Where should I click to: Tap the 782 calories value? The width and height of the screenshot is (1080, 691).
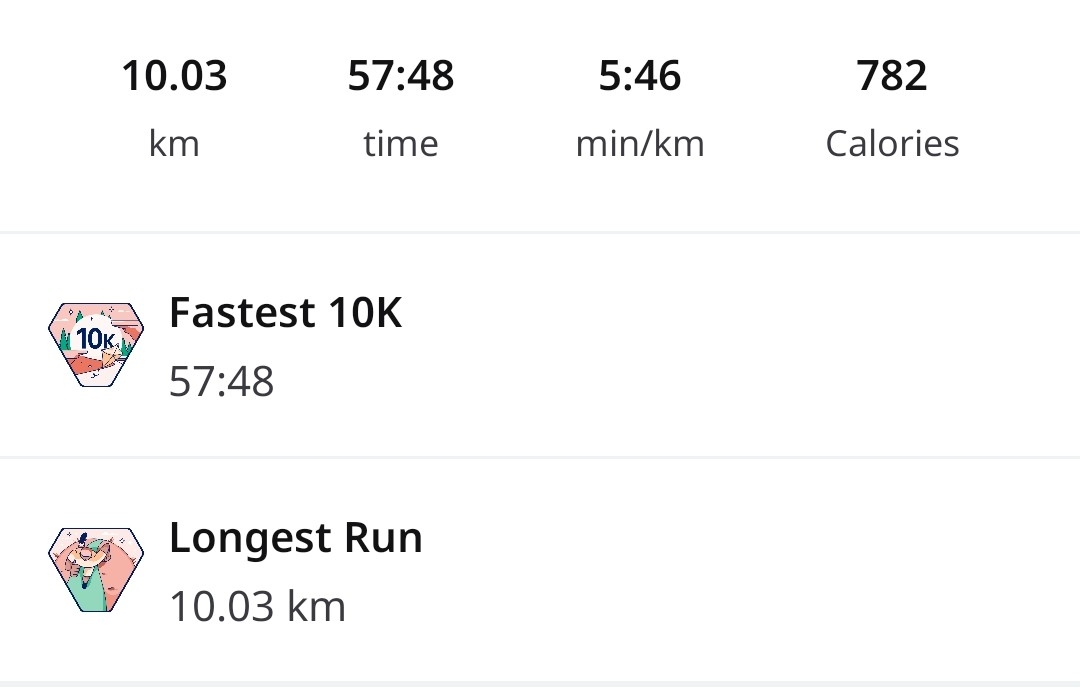click(x=892, y=76)
